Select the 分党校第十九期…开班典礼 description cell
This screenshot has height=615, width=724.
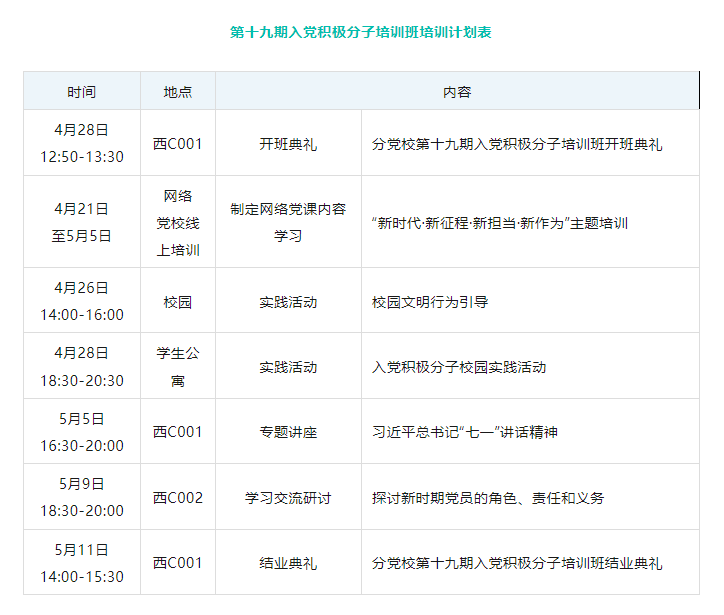coord(517,144)
